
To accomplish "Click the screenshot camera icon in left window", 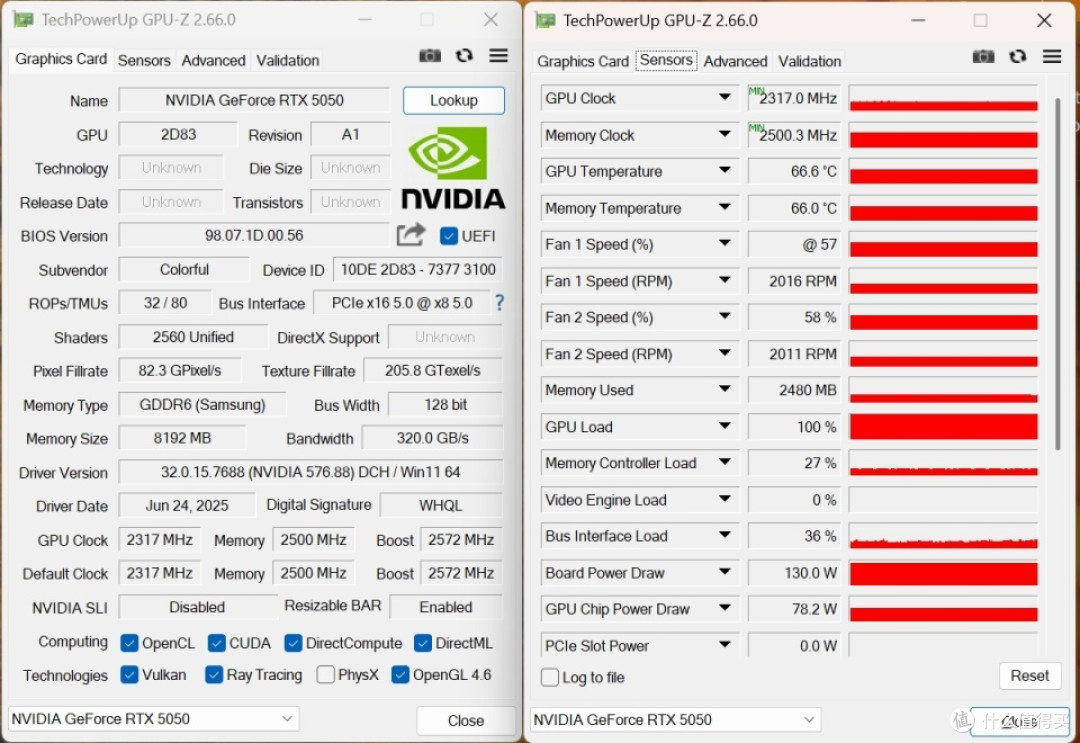I will click(x=430, y=56).
